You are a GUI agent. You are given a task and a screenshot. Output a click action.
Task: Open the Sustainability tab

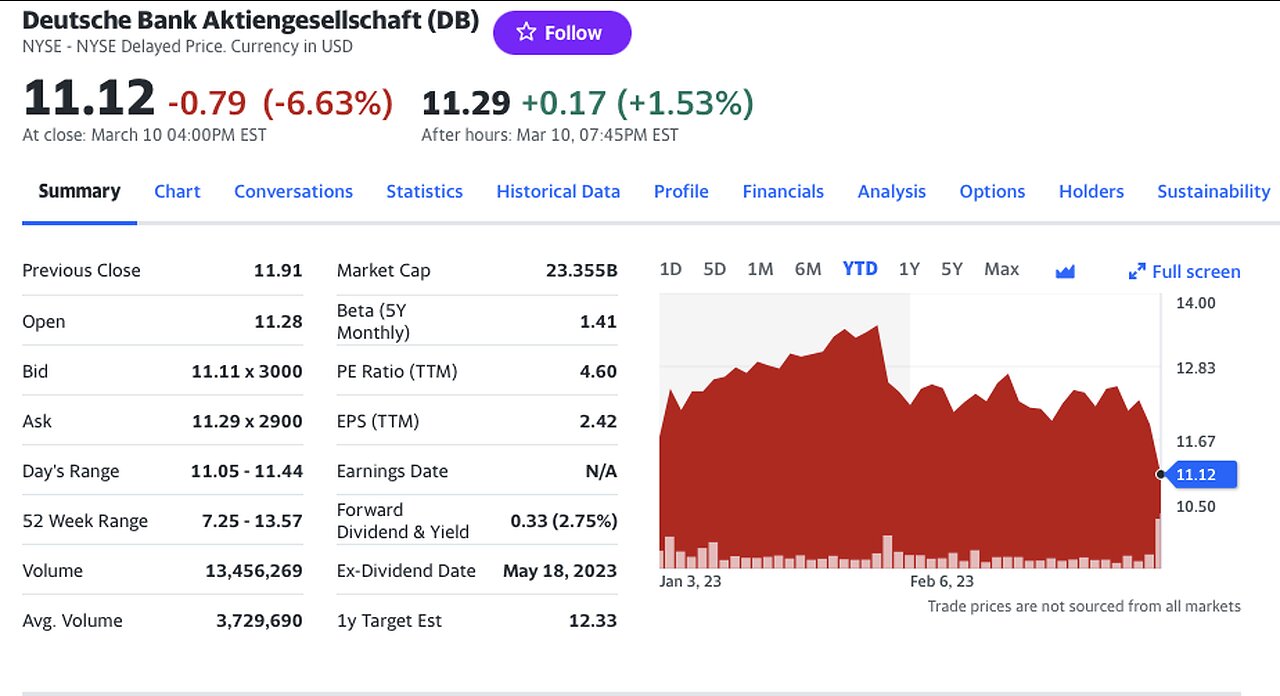(1213, 191)
